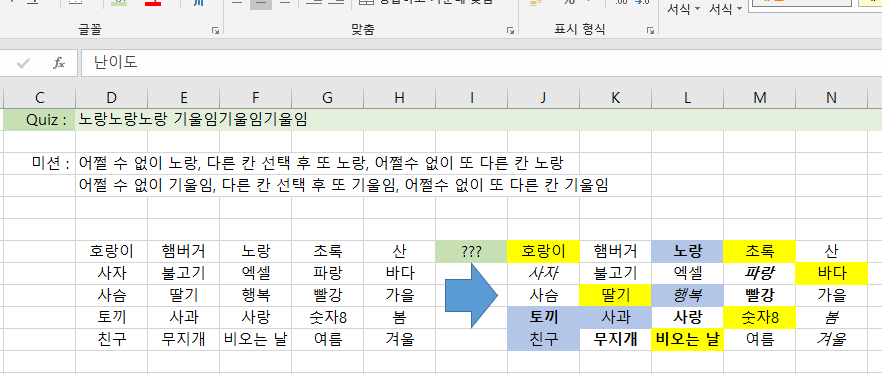The width and height of the screenshot is (882, 374).
Task: Select yellow '비오는 날' cell in column L
Action: [x=687, y=339]
